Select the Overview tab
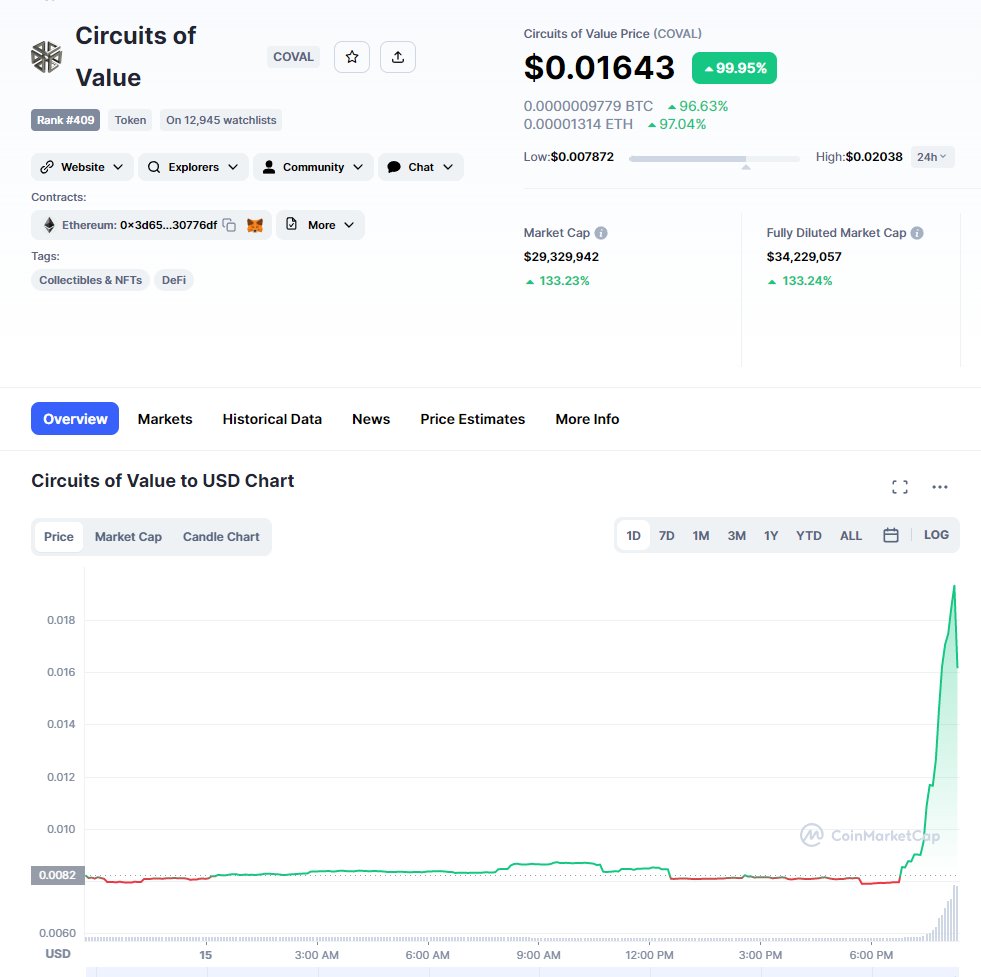The image size is (981, 977). 75,418
